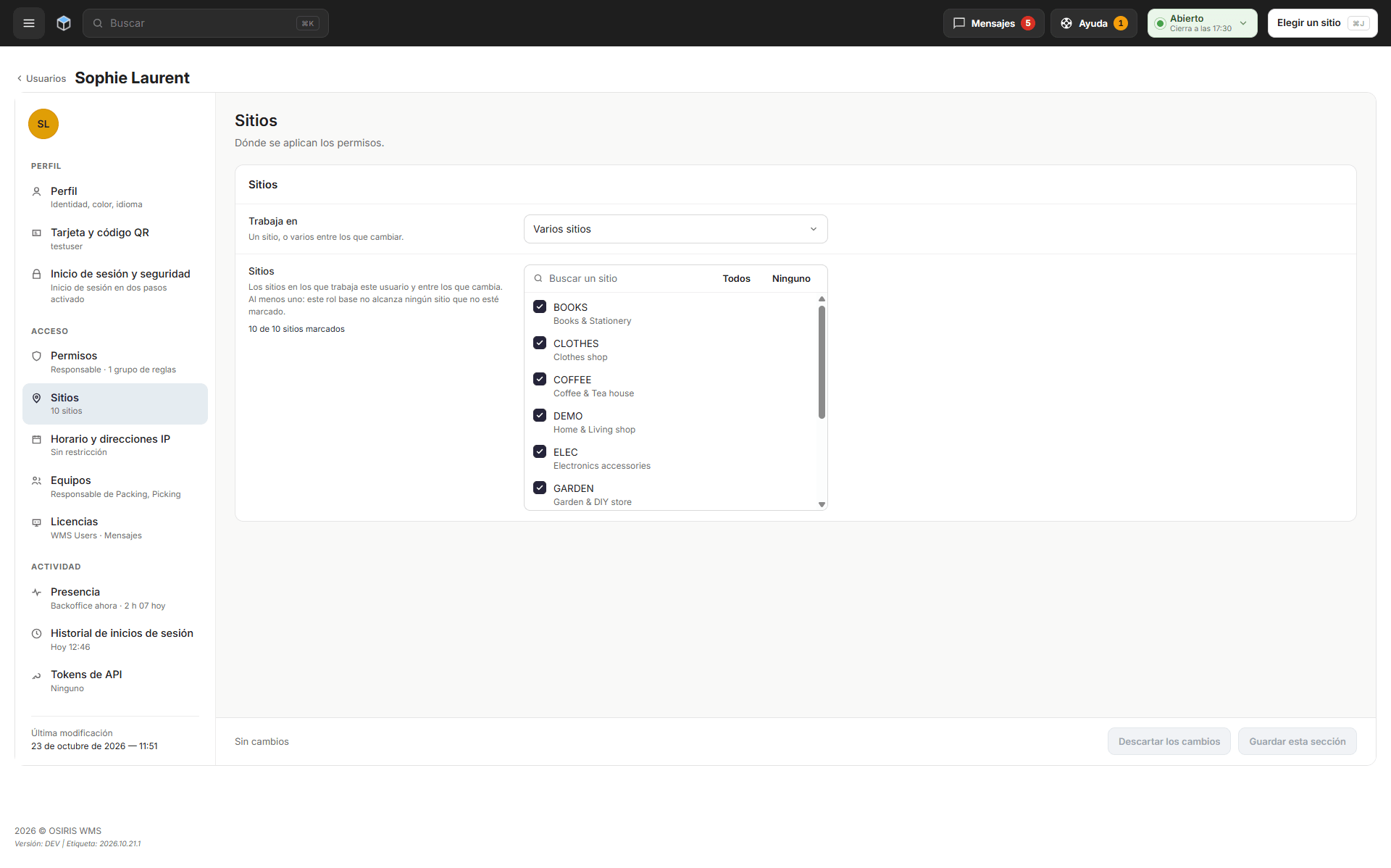Click the OSIRIS cube logo icon
1391x868 pixels.
pyautogui.click(x=64, y=23)
